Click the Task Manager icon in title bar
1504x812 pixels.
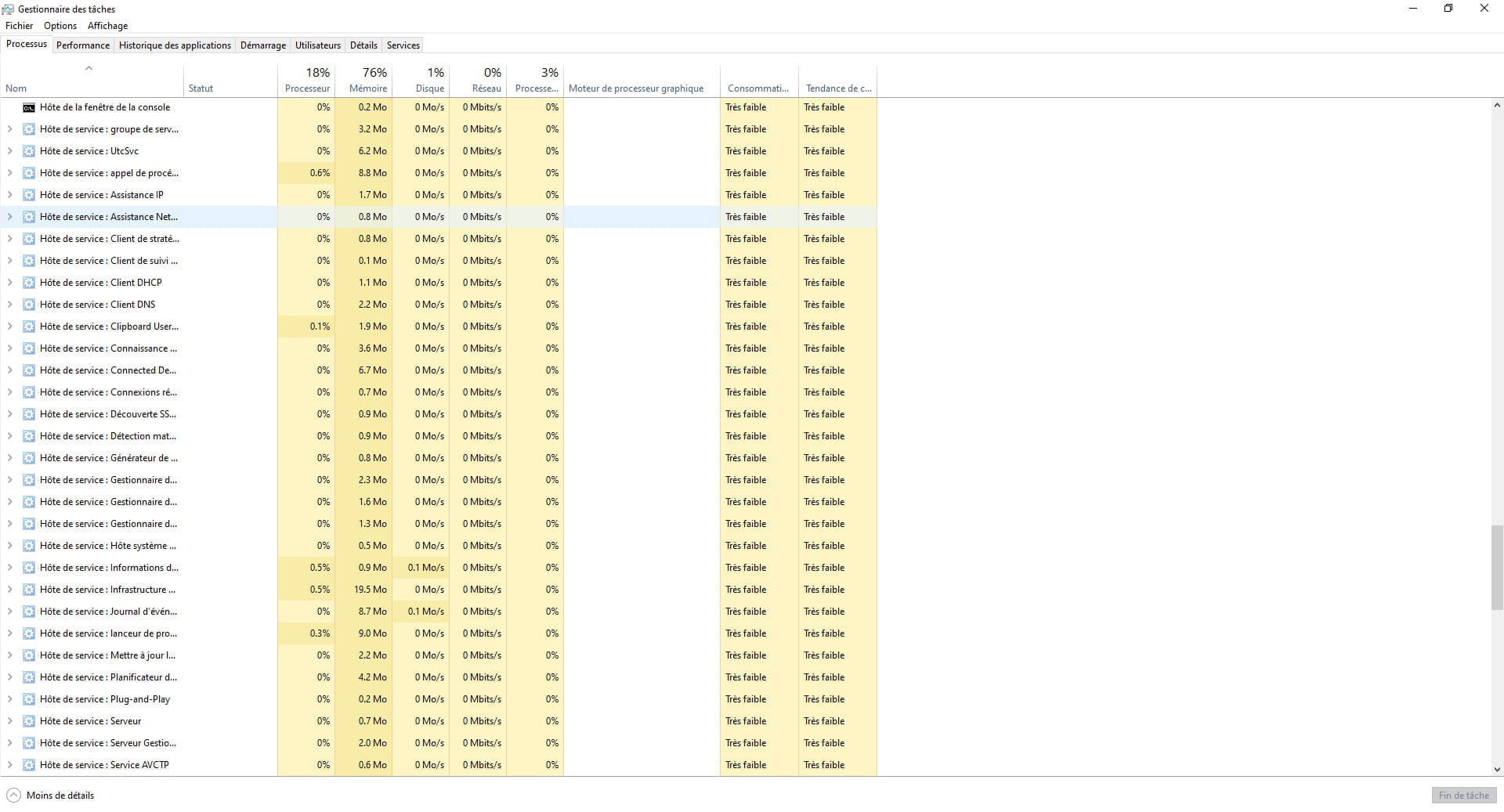point(8,9)
